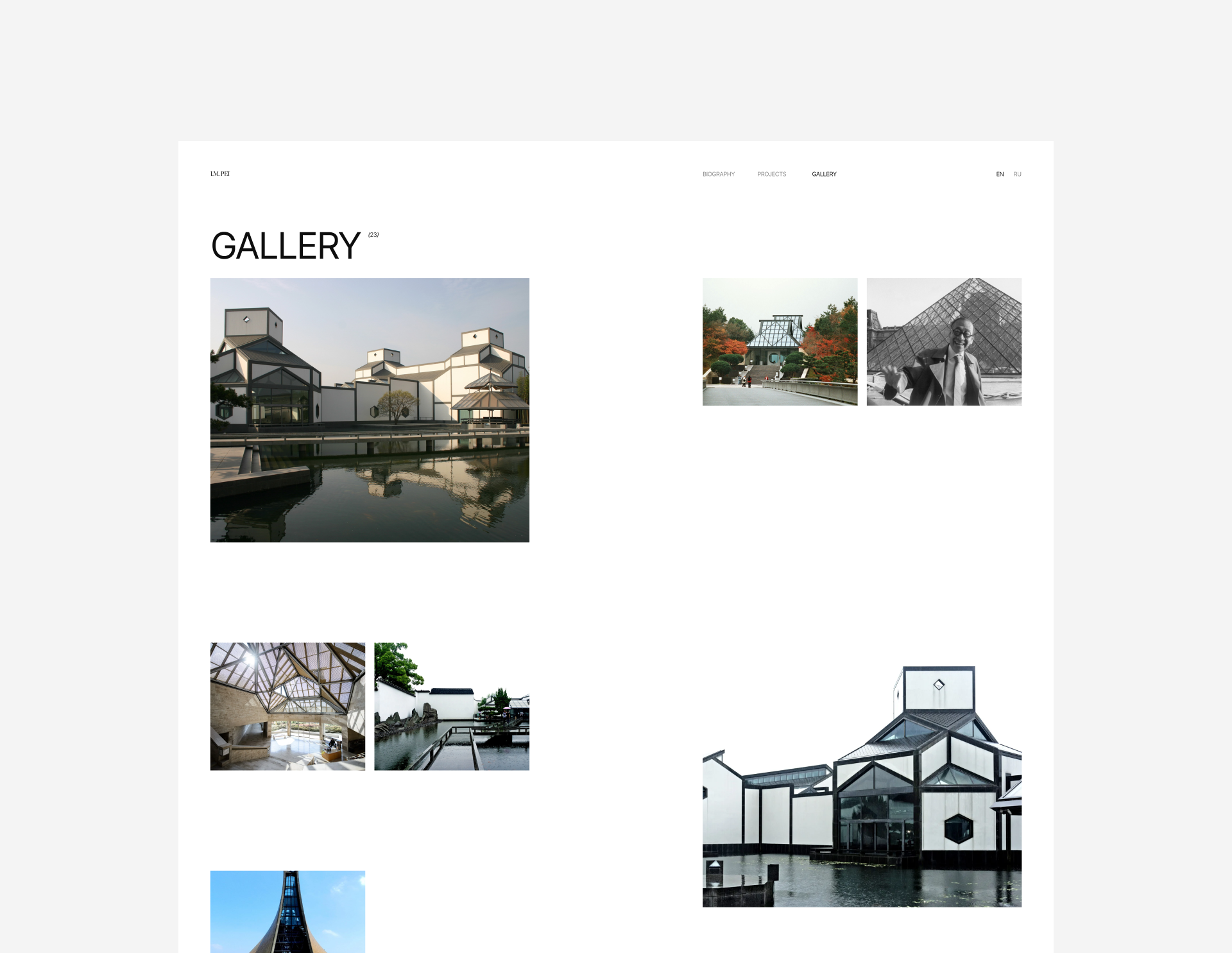Click the small tree beside the white wall
Image resolution: width=1232 pixels, height=953 pixels.
pyautogui.click(x=396, y=406)
